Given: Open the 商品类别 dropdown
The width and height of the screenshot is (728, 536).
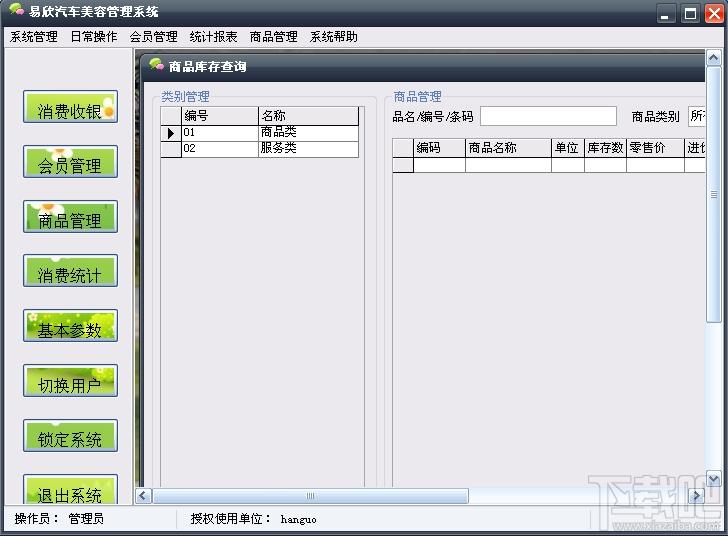Looking at the screenshot, I should [x=697, y=116].
